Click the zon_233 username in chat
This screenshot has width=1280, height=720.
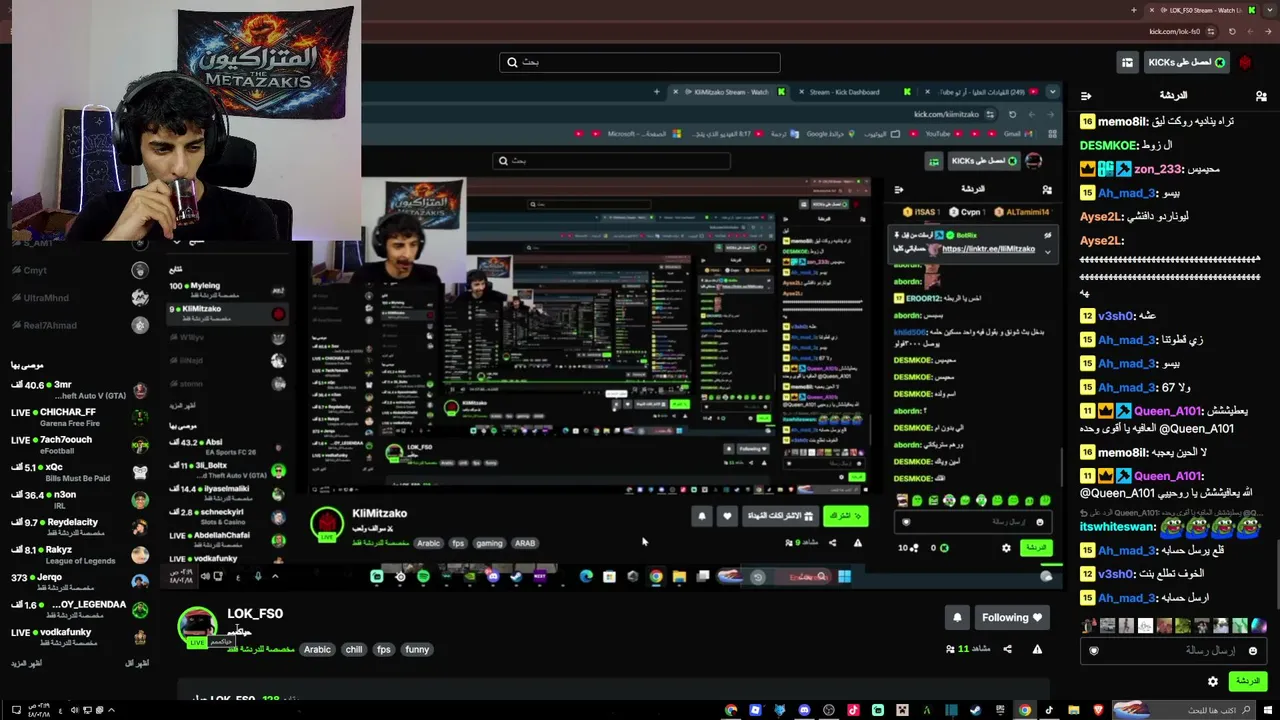[x=1158, y=169]
